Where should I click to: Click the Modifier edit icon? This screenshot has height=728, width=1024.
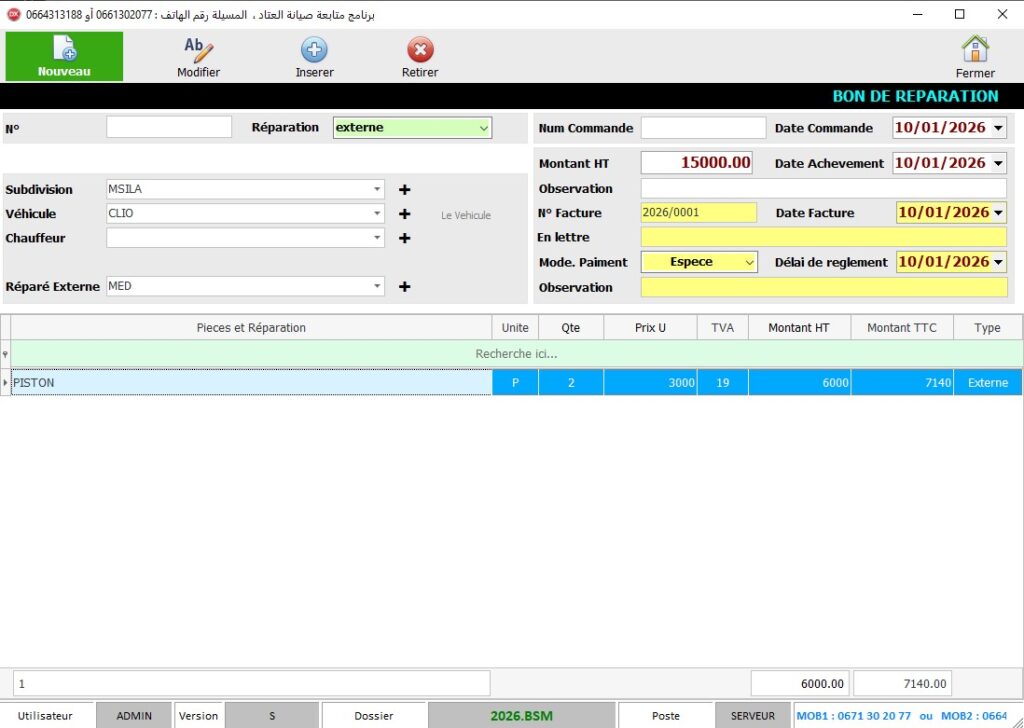198,48
